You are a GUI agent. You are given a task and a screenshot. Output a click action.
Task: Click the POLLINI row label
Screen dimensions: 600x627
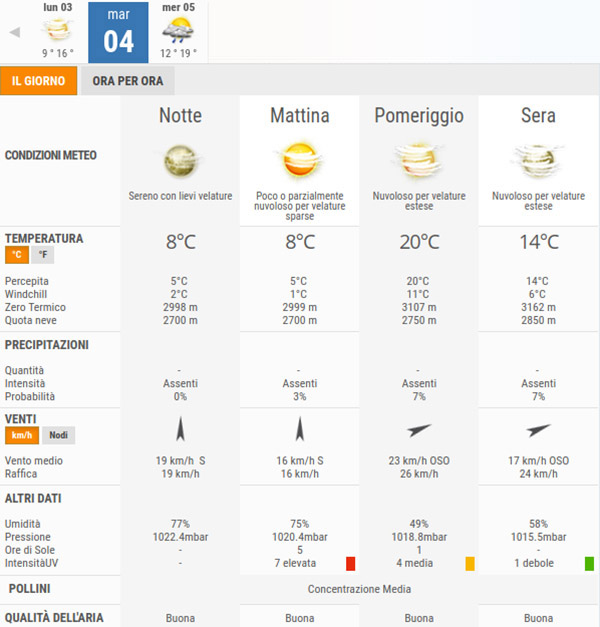tap(30, 589)
